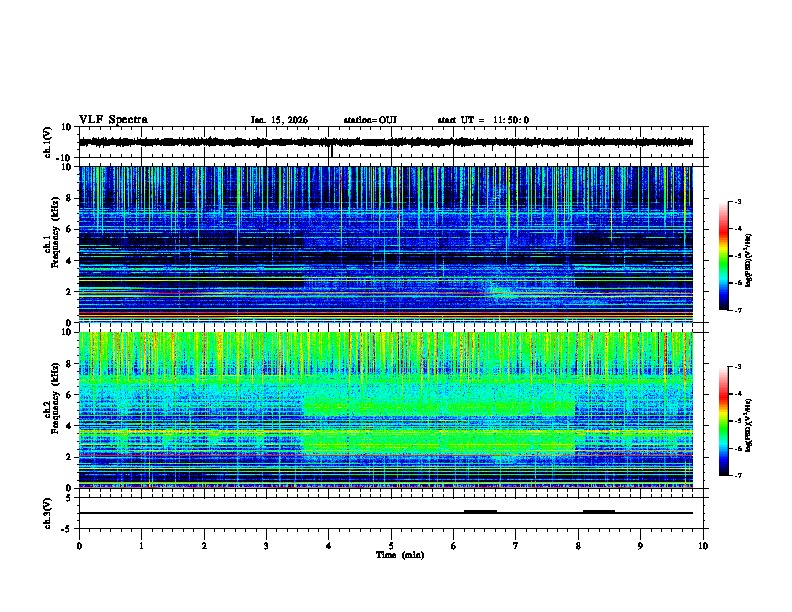This screenshot has width=792, height=612.
Task: Click time axis tick label "1"
Action: click(x=141, y=546)
